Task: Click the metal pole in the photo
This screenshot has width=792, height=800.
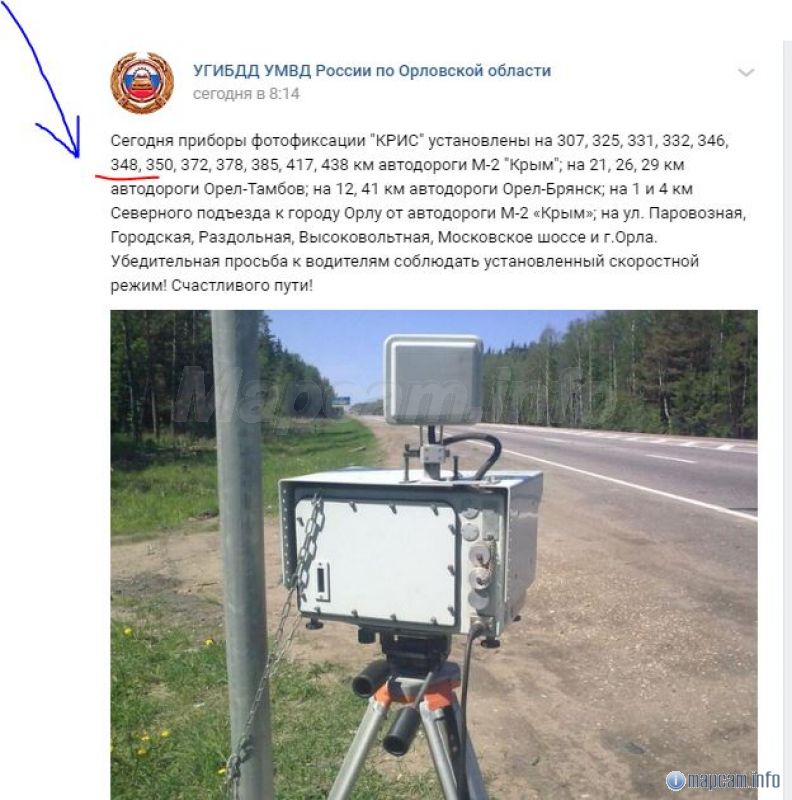Action: (240, 555)
